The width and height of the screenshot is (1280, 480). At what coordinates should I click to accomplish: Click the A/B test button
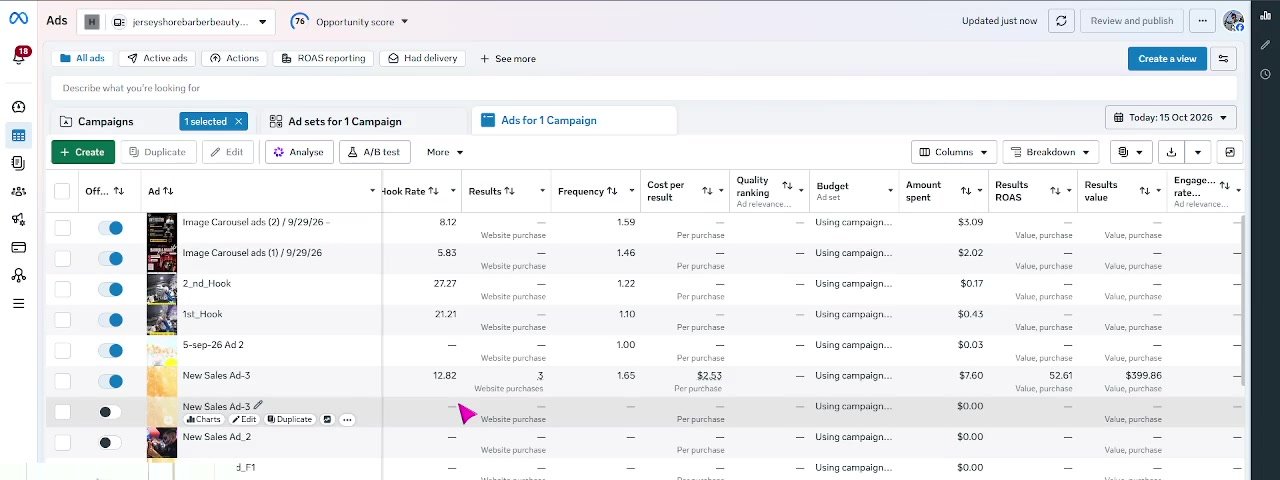click(375, 152)
